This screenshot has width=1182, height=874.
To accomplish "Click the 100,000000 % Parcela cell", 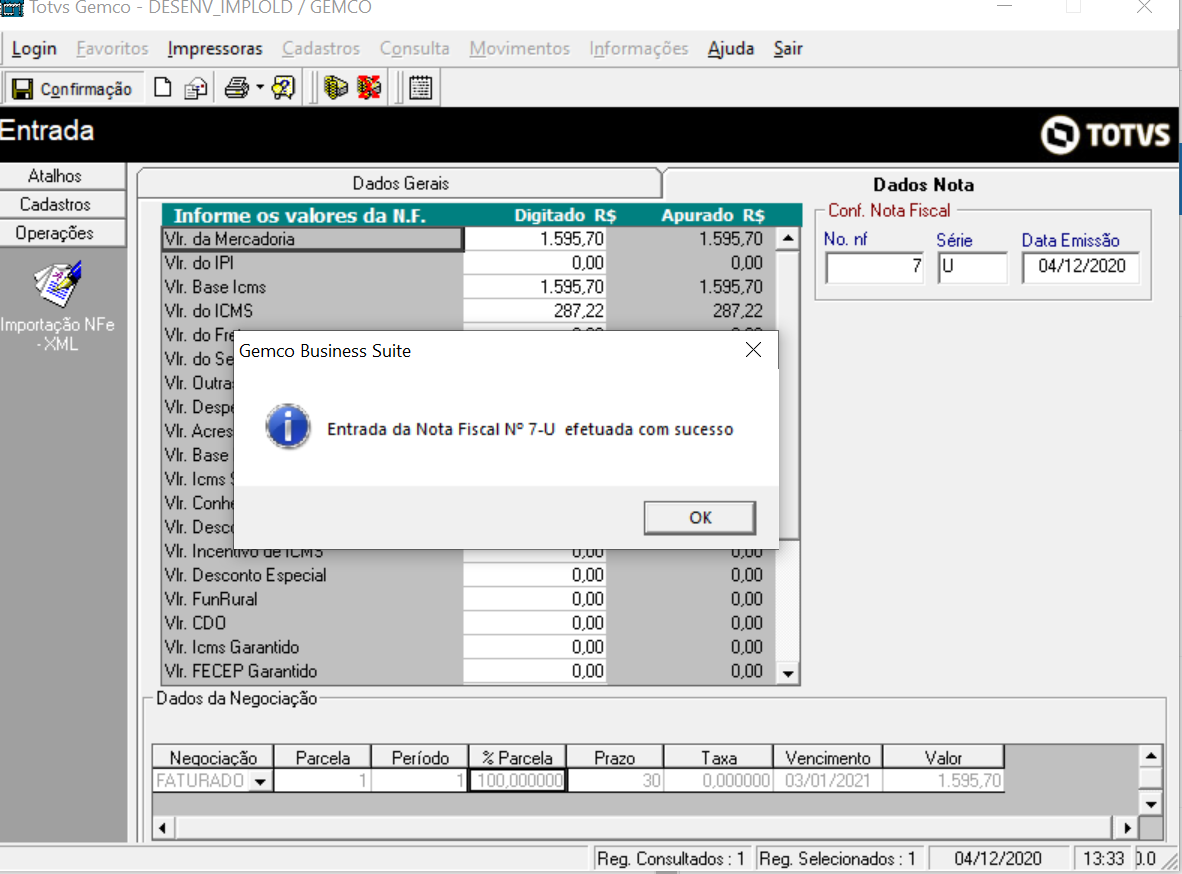I will coord(518,780).
